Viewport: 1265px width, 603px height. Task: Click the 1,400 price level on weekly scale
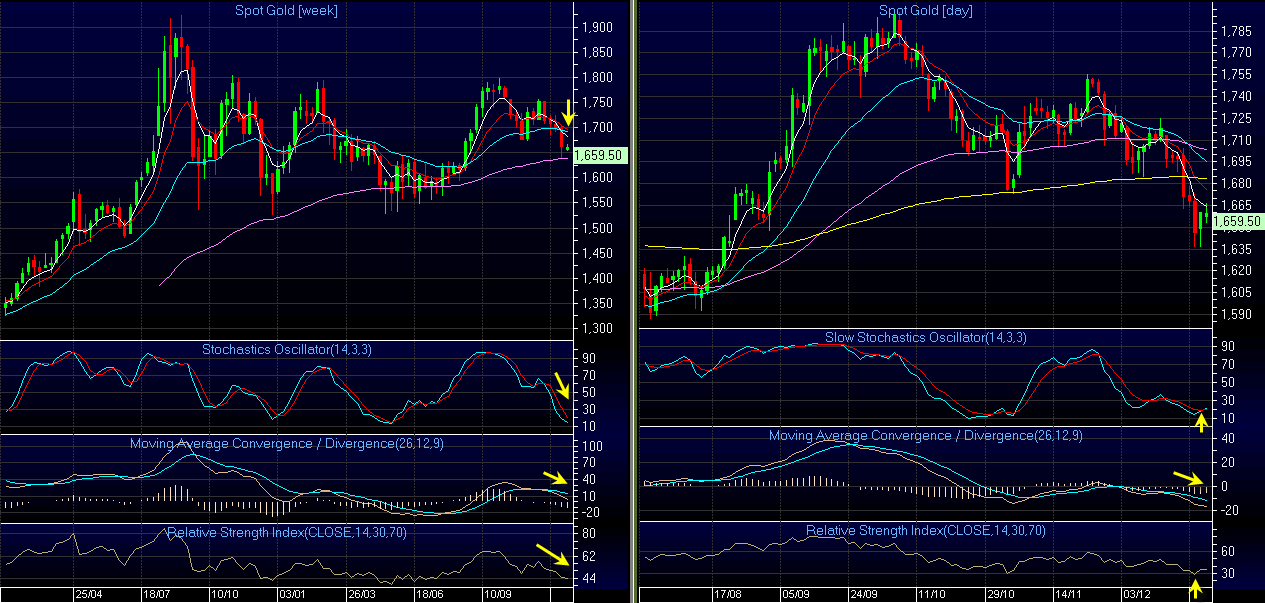pyautogui.click(x=597, y=278)
